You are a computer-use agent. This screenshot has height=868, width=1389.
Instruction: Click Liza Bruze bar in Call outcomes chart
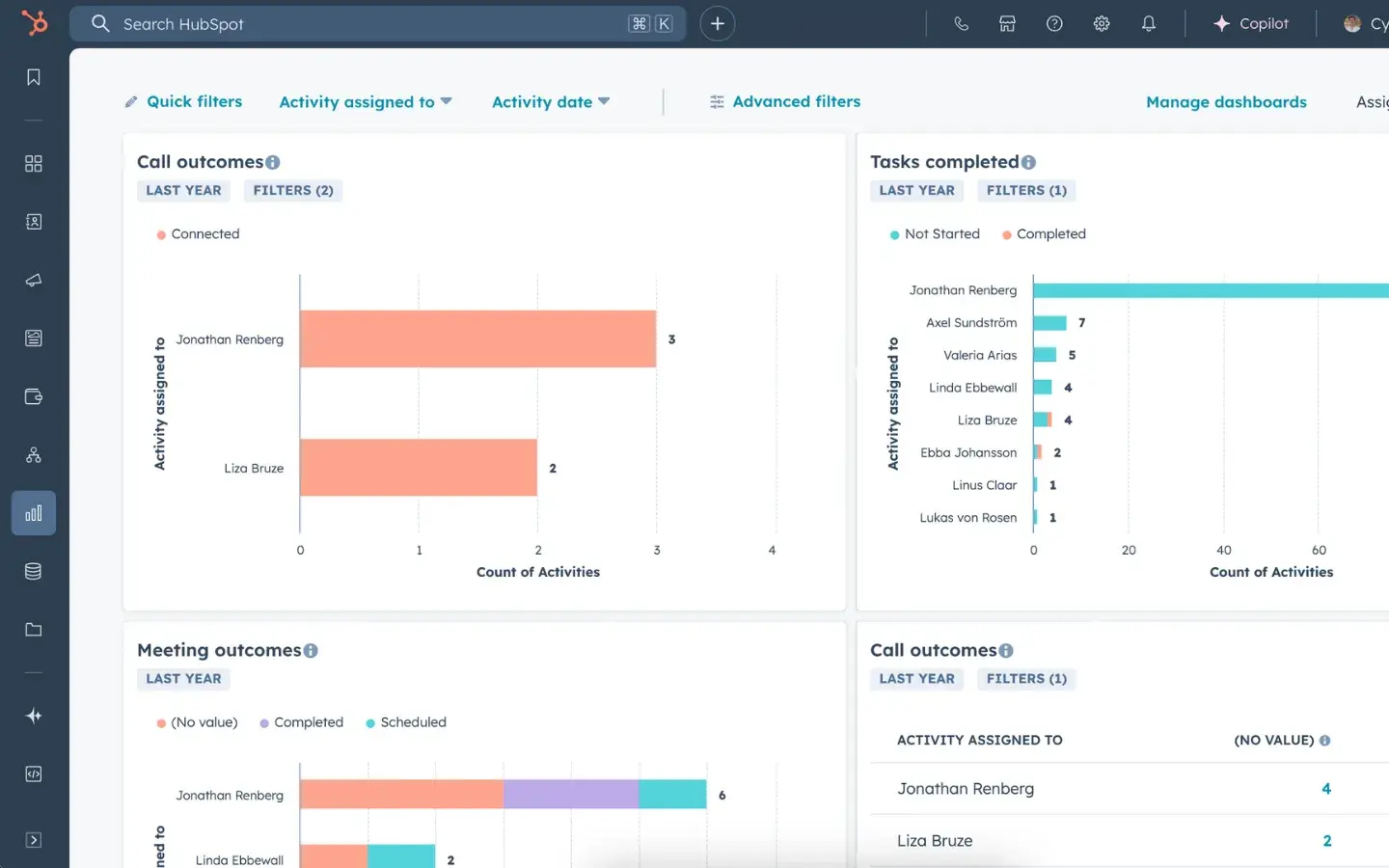click(418, 468)
